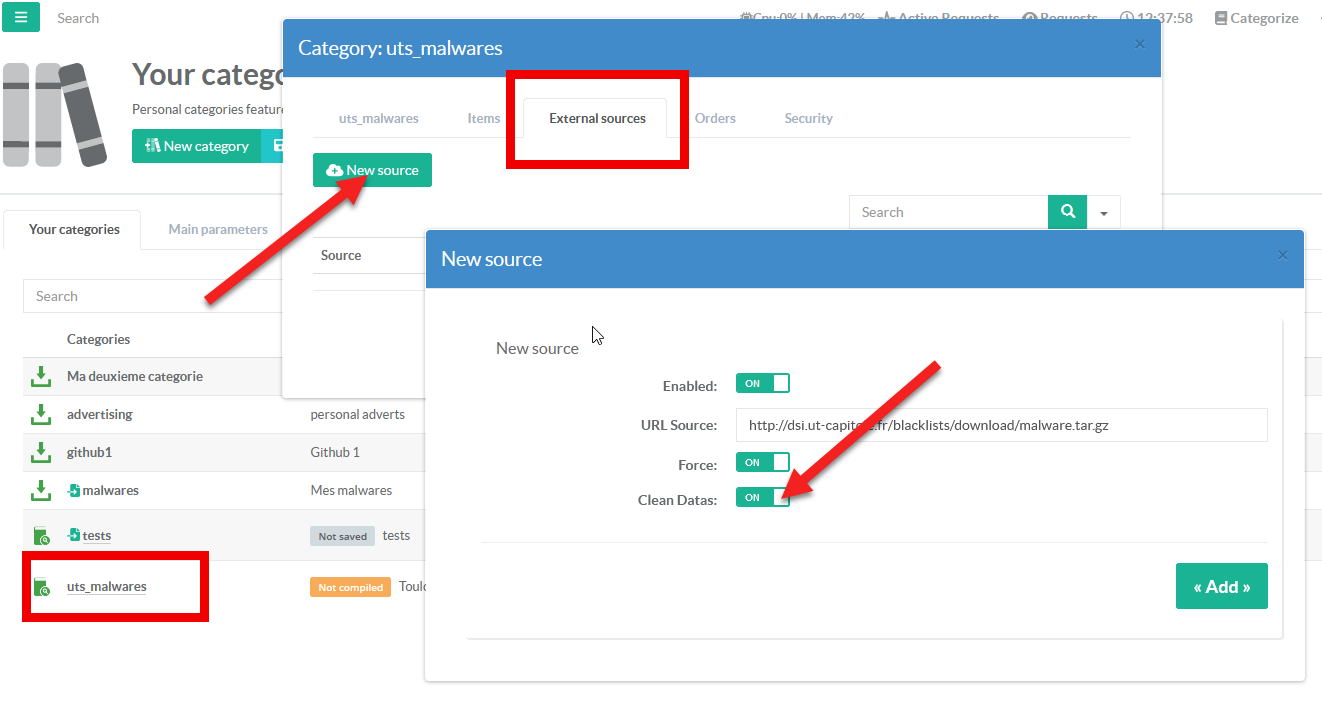Viewport: 1322px width, 706px height.
Task: Expand dropdown arrow next to search button
Action: [1104, 213]
